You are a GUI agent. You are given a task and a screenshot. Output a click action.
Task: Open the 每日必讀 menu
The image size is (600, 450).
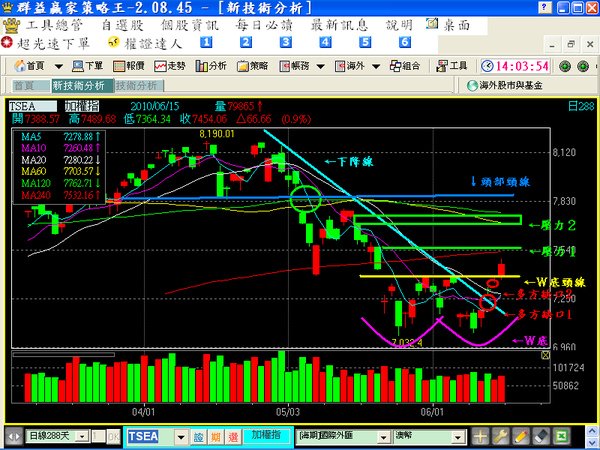click(264, 26)
